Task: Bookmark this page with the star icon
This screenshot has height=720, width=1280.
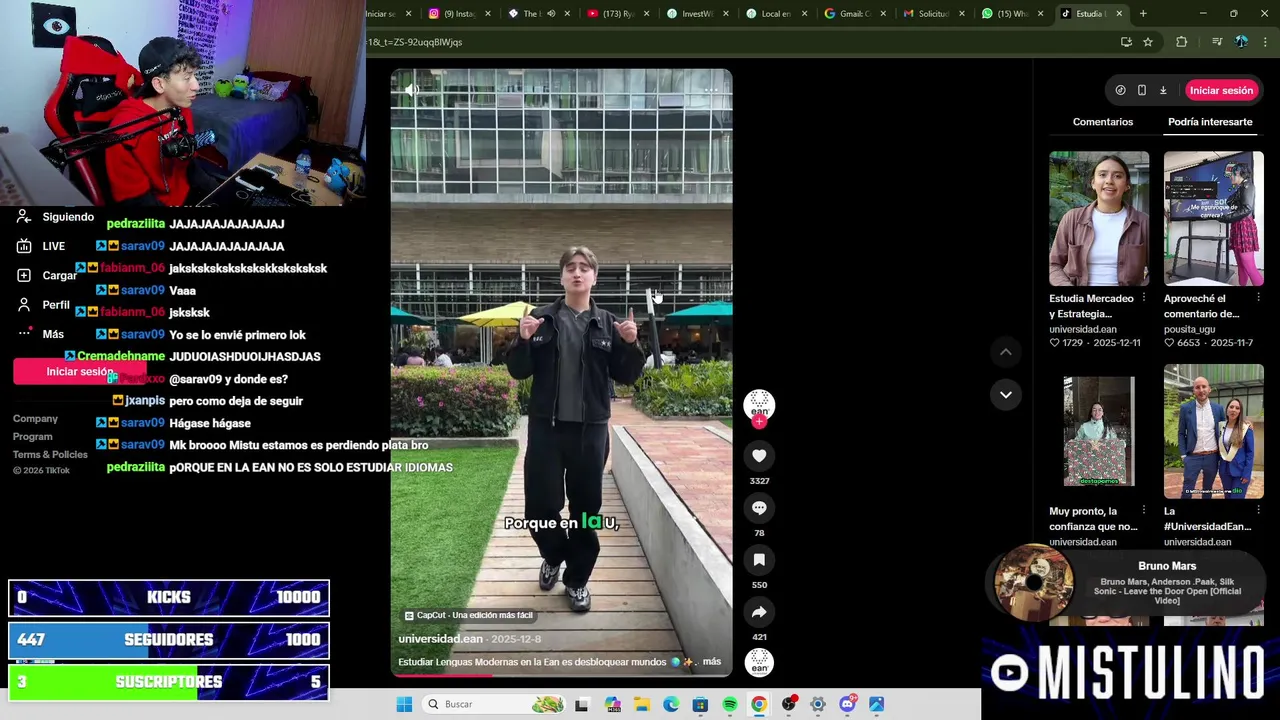Action: (1148, 42)
